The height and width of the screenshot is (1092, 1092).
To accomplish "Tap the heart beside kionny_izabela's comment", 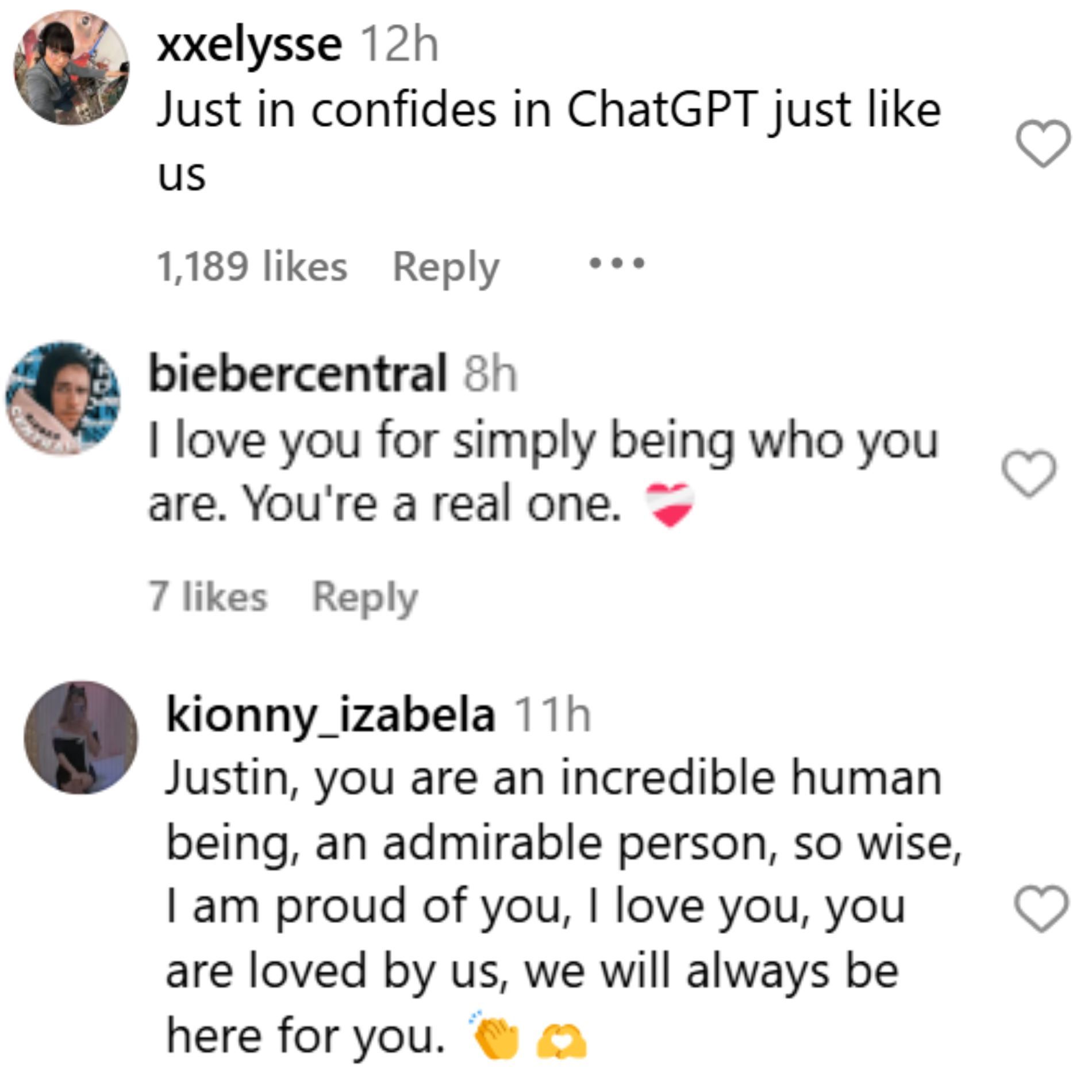I will (x=1041, y=909).
